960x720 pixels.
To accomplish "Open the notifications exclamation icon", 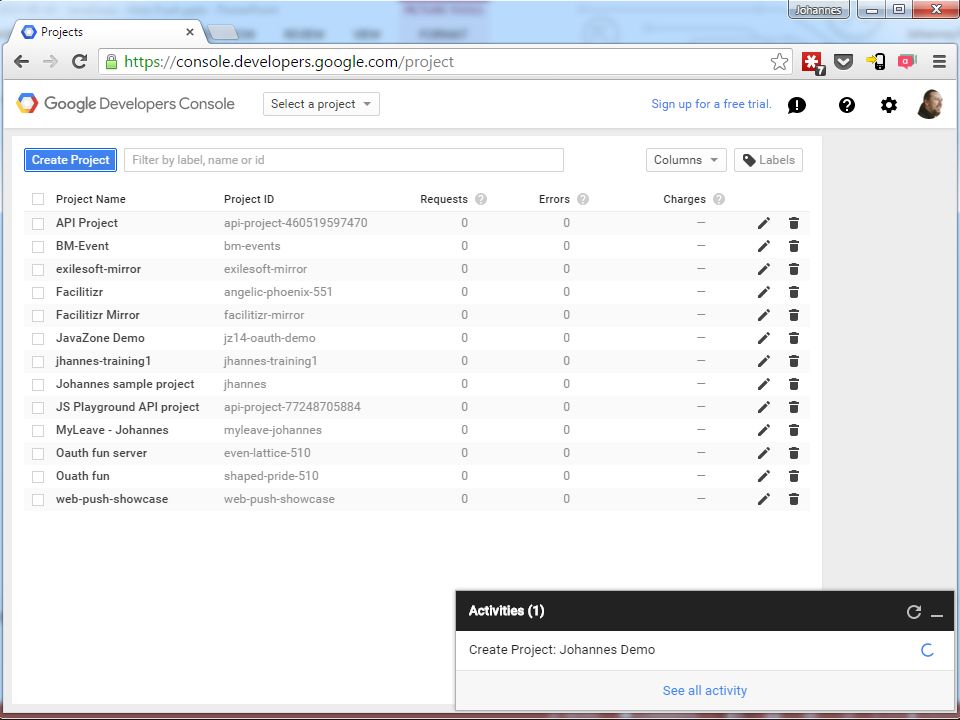I will tap(797, 105).
